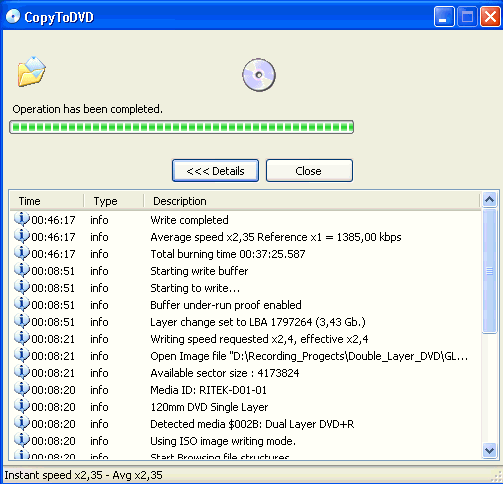
Task: Click info icon in Detected media row
Action: 22,423
